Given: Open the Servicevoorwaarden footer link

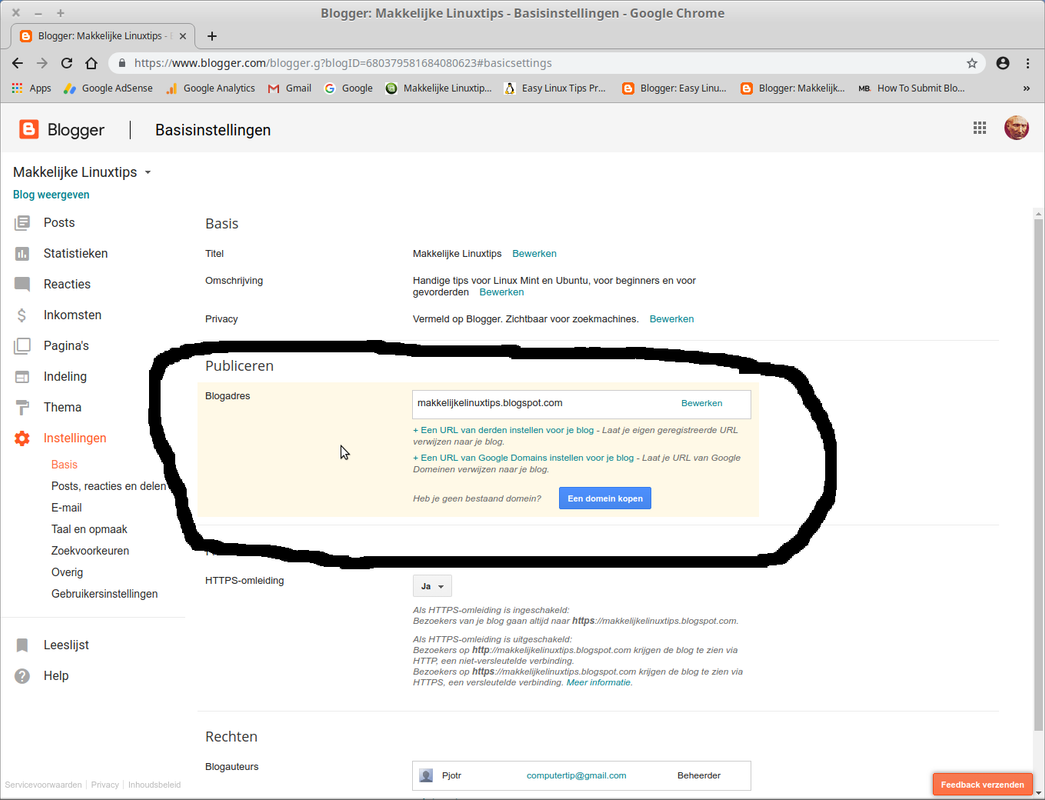Looking at the screenshot, I should coord(43,785).
